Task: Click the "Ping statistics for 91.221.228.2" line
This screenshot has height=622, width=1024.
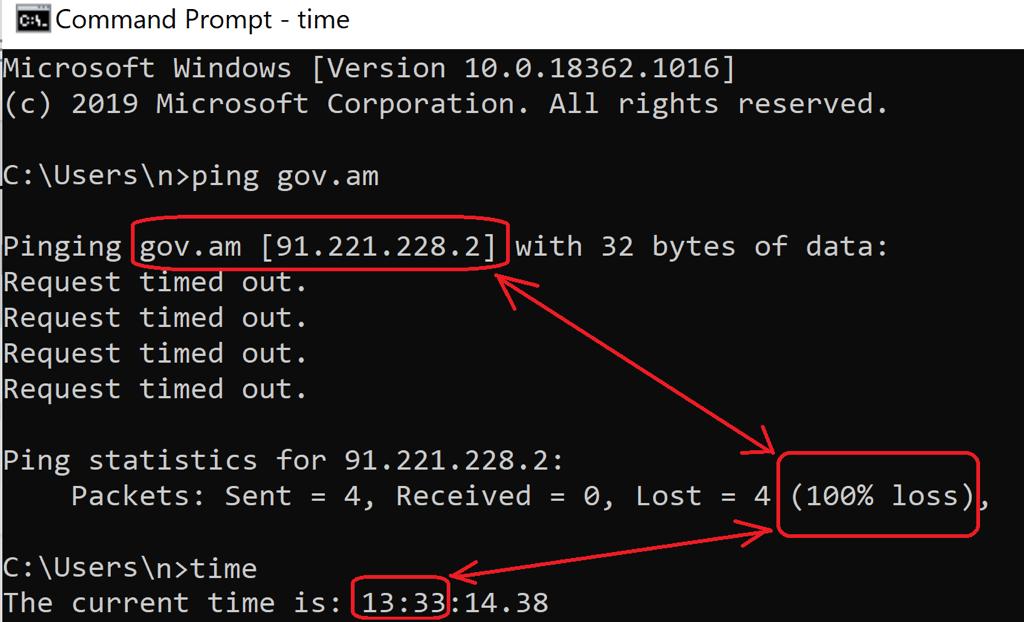Action: pos(284,461)
